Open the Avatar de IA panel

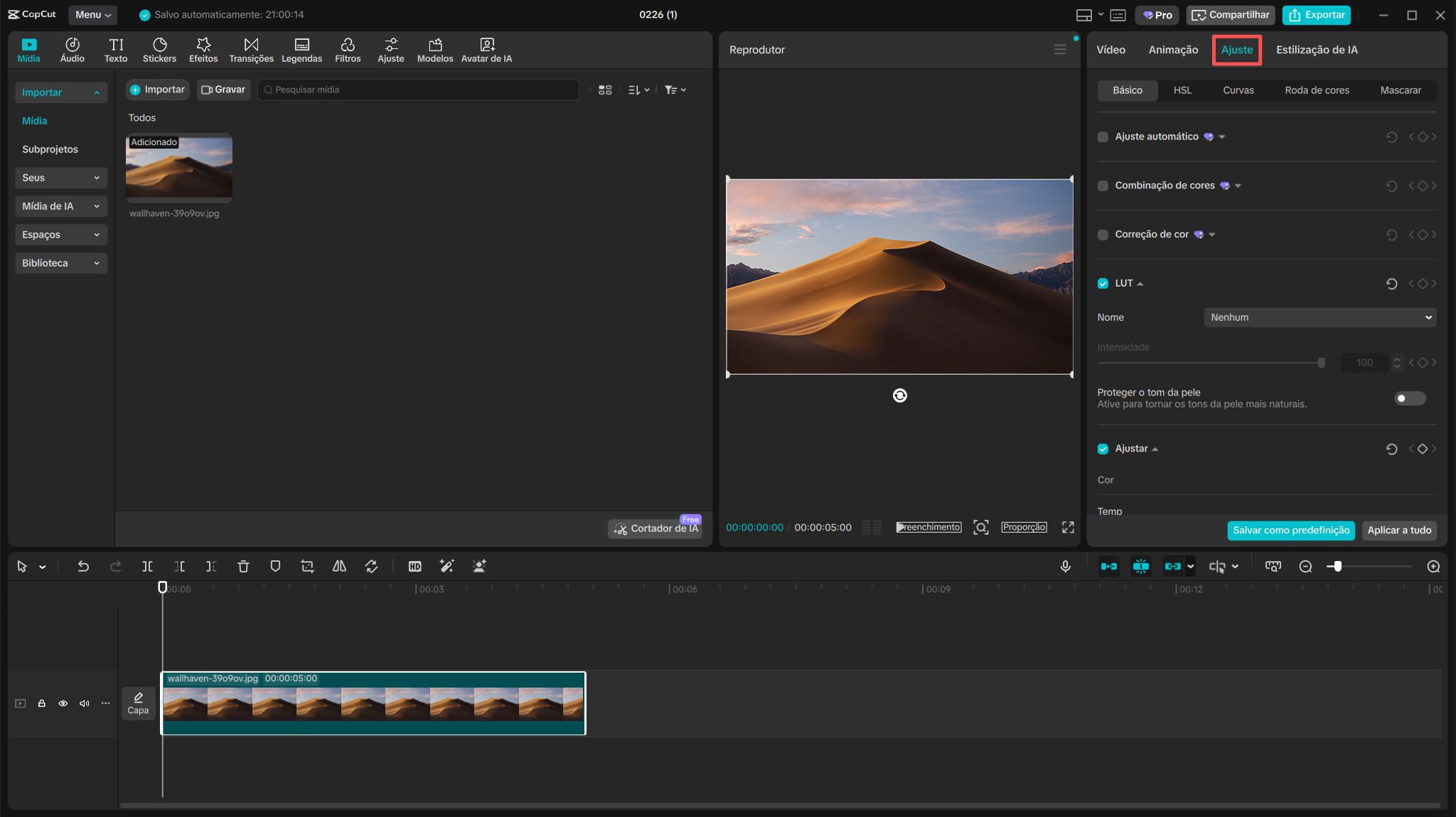point(486,50)
